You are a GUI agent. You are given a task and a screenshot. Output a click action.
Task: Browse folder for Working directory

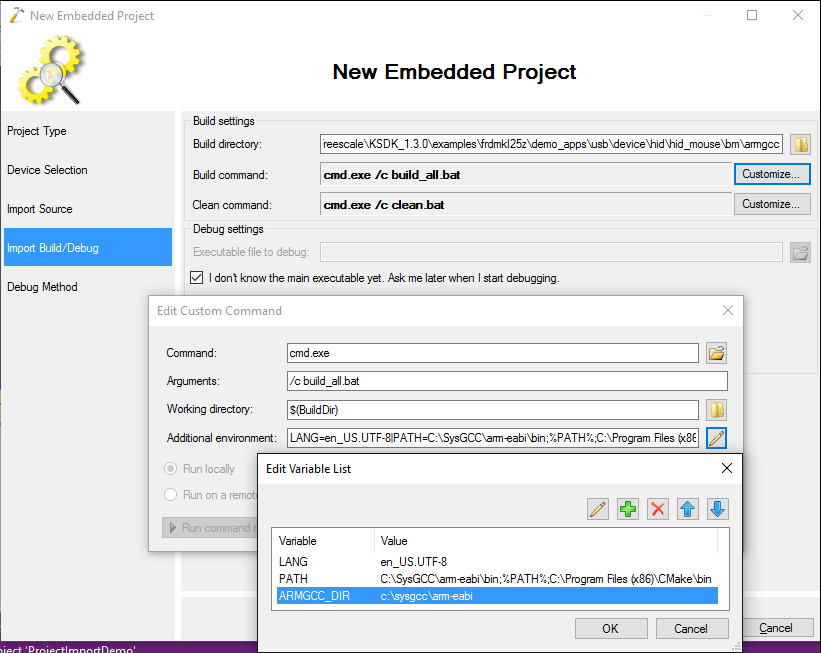(716, 410)
